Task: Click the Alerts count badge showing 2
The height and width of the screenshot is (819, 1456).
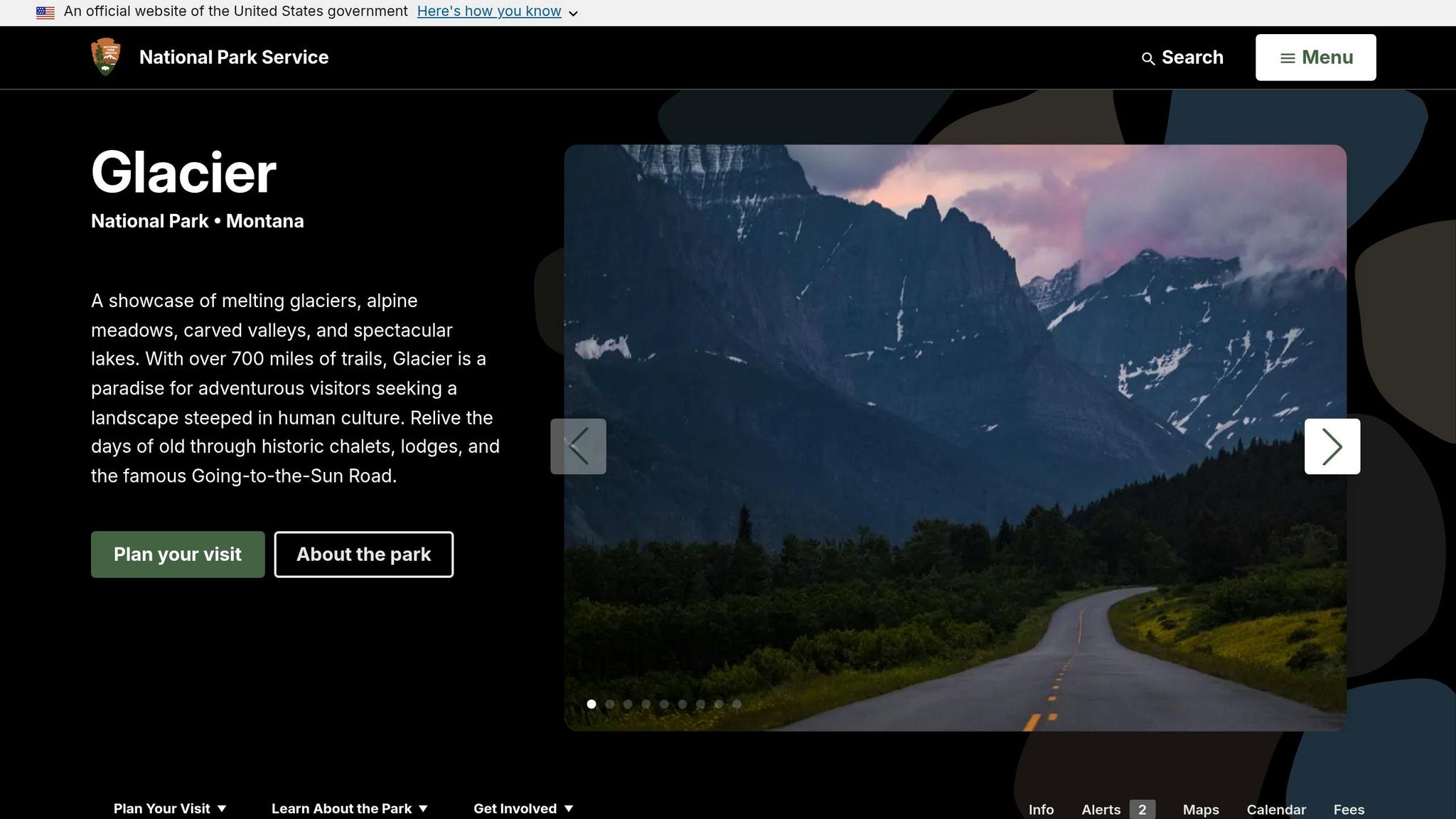Action: click(x=1142, y=809)
